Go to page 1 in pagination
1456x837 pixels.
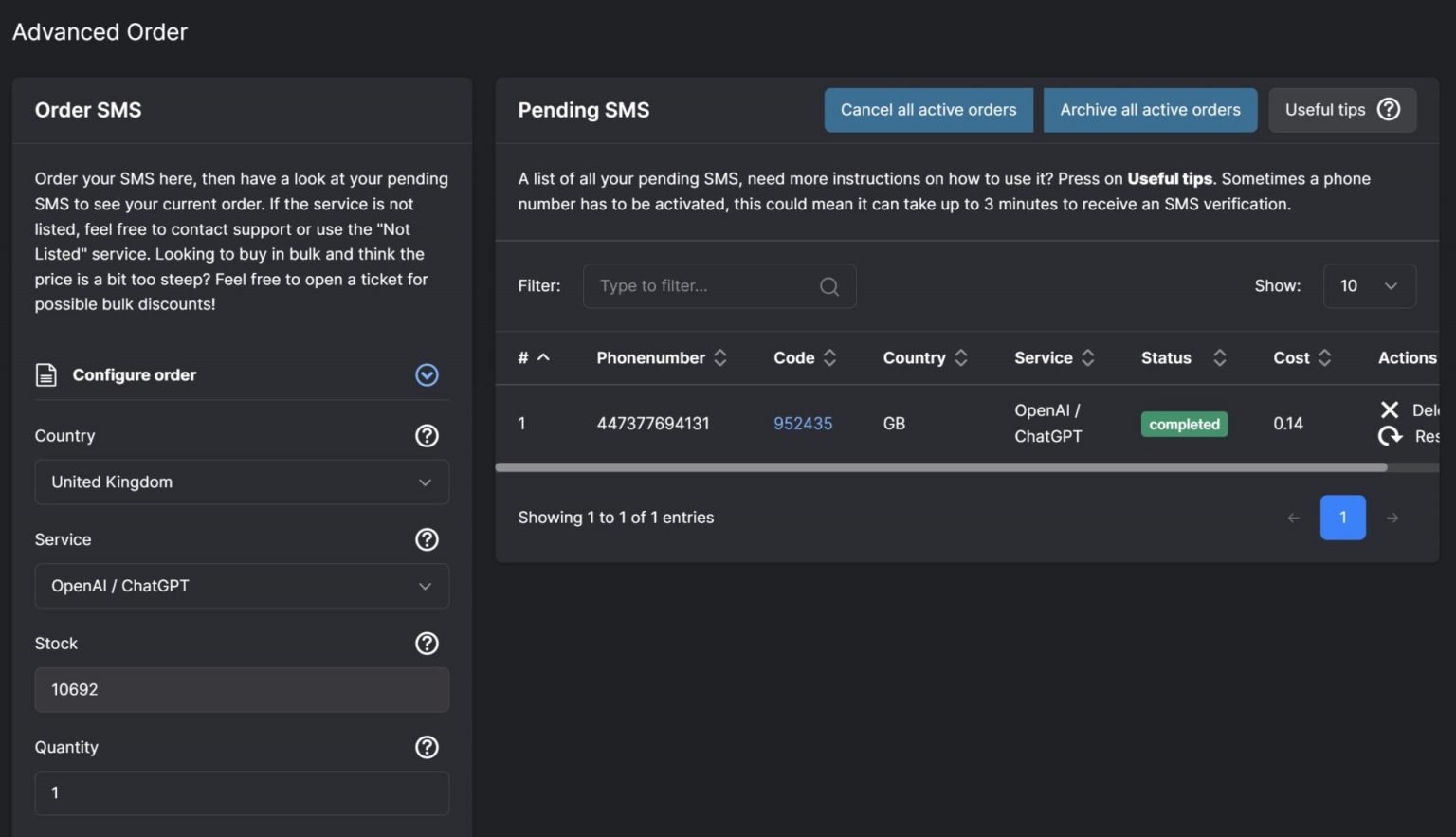tap(1342, 518)
